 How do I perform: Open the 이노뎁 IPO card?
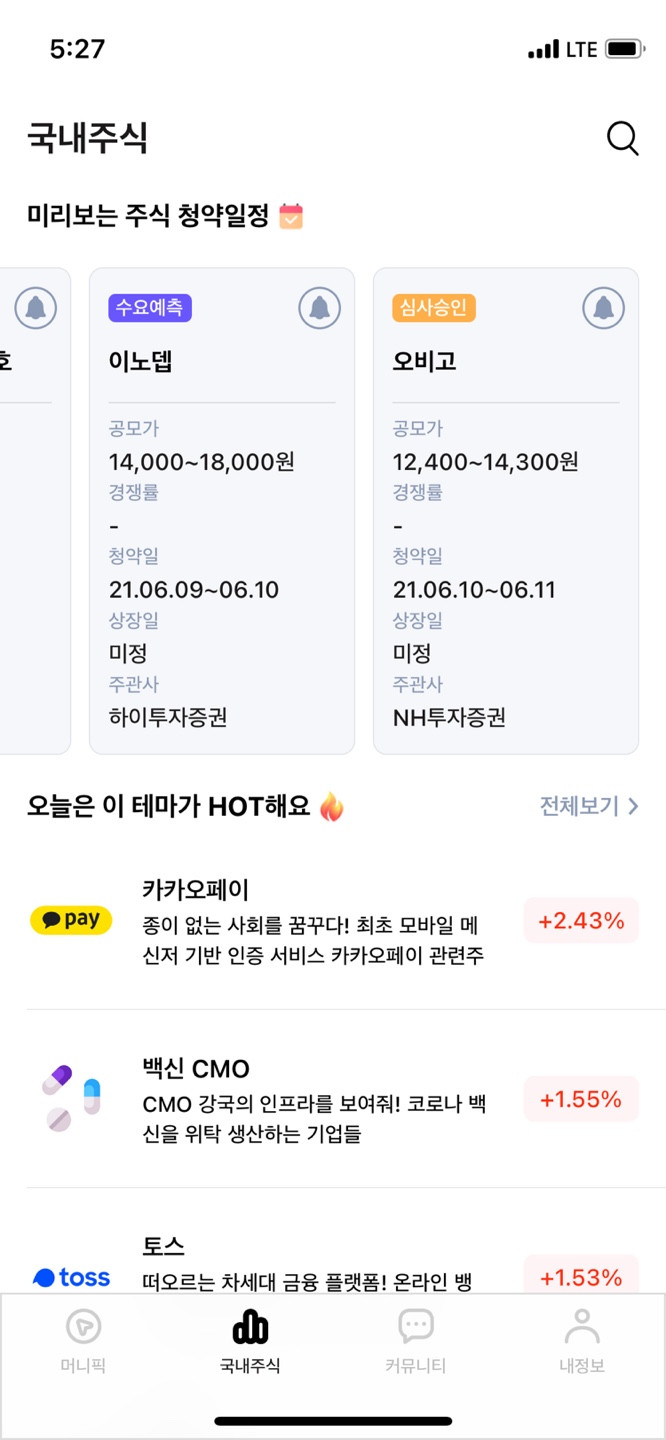tap(222, 511)
